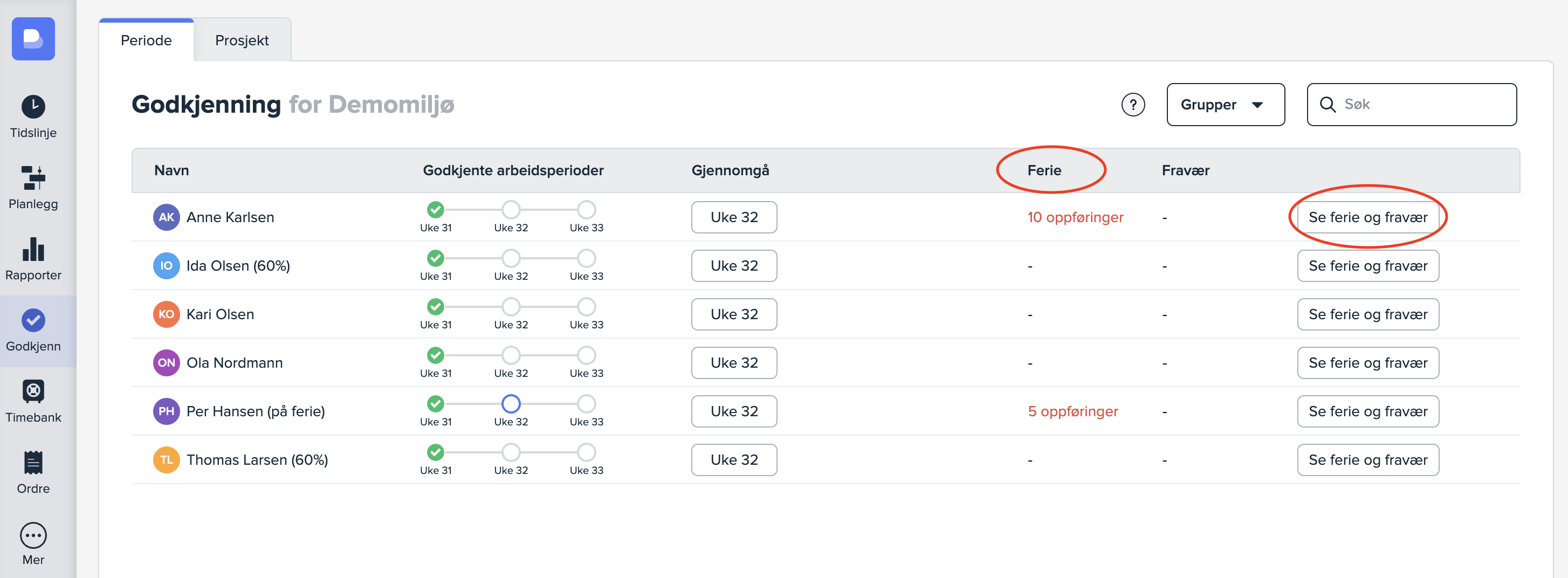Click Uke 32 button for Ola Nordmann
Image resolution: width=1568 pixels, height=578 pixels.
tap(733, 363)
